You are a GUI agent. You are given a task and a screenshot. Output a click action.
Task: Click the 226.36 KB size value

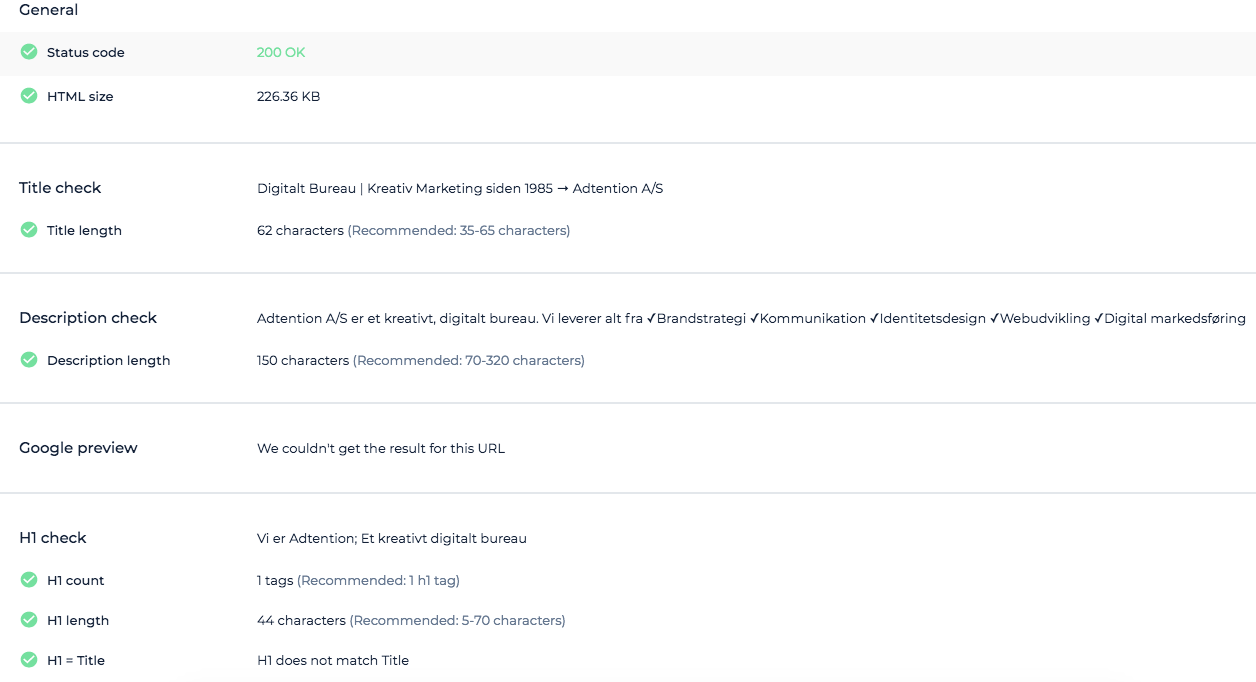click(288, 96)
